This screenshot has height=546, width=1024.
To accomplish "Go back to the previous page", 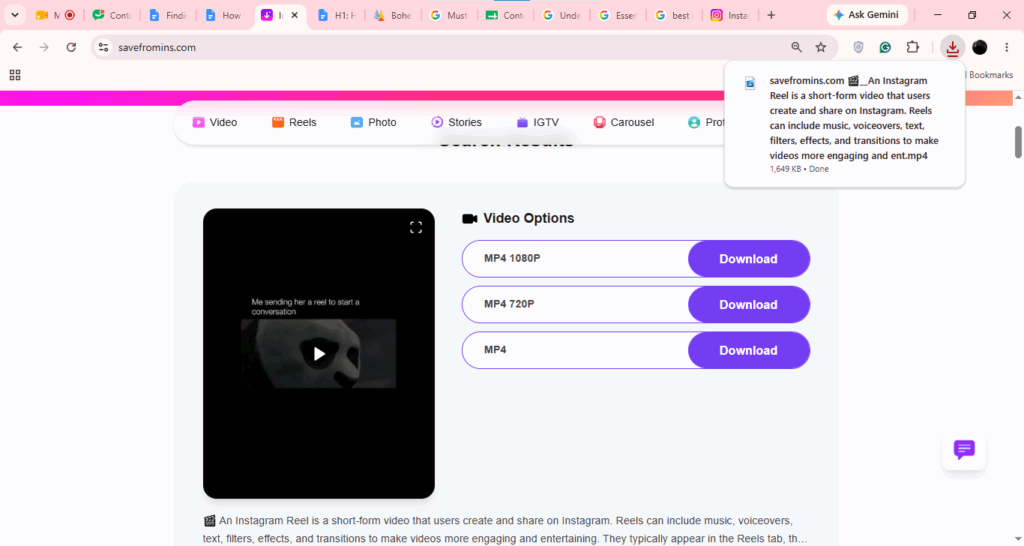I will [18, 47].
